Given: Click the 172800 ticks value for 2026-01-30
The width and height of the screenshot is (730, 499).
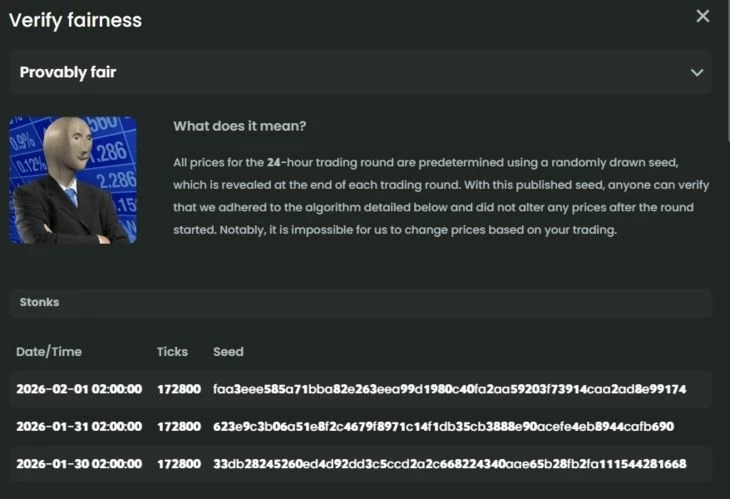Looking at the screenshot, I should tap(178, 464).
